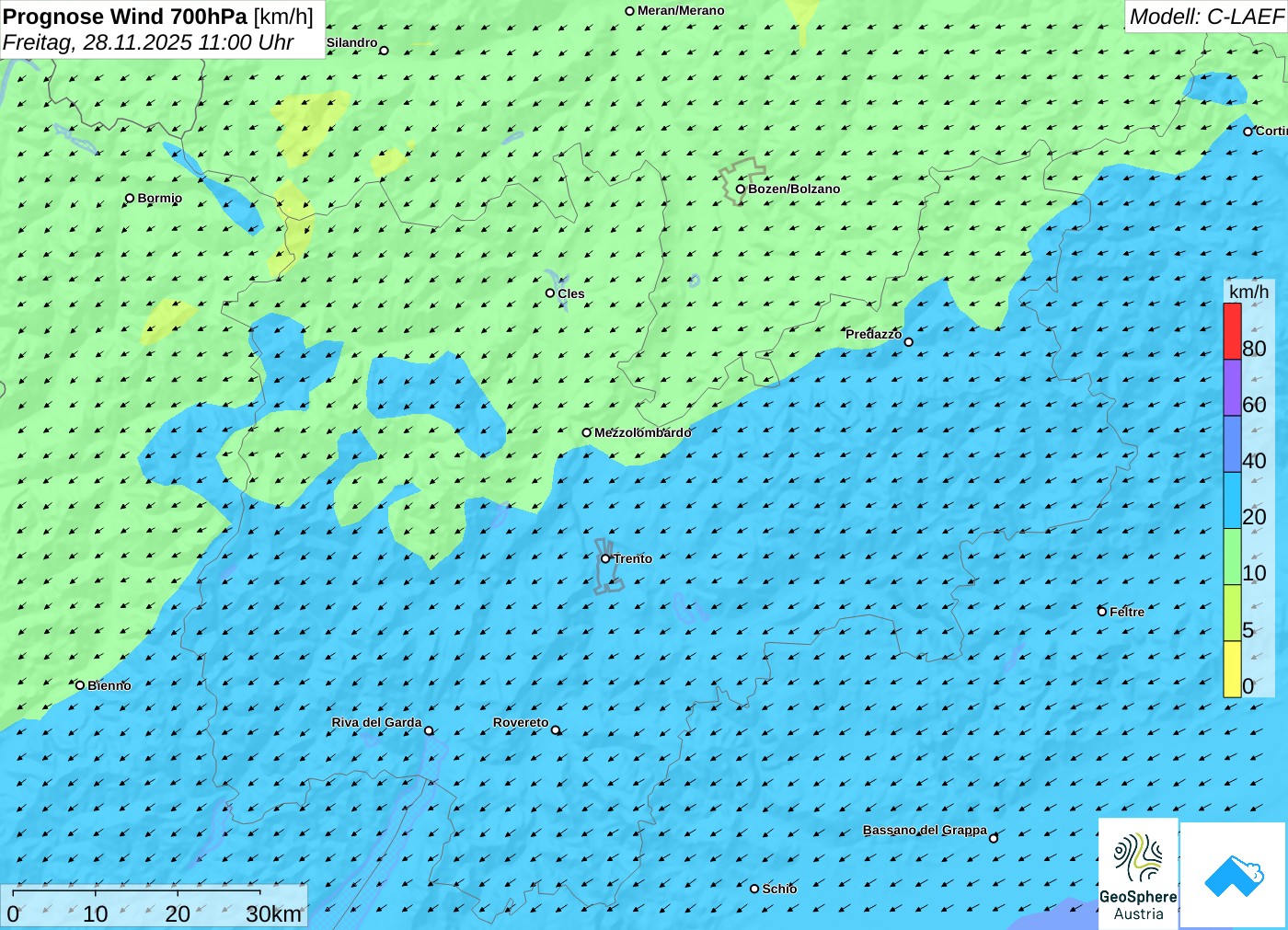Click the Silandro location marker
The image size is (1288, 930).
coord(385,51)
